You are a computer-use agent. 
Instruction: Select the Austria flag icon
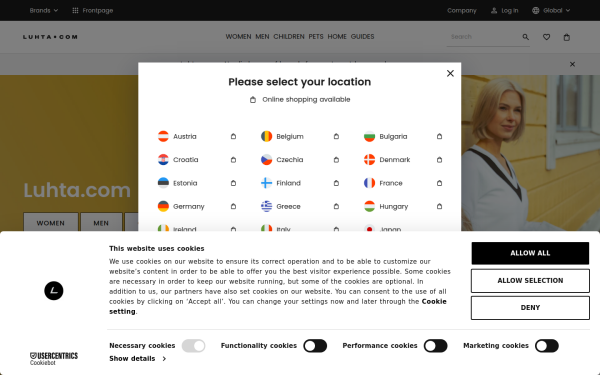click(x=163, y=136)
